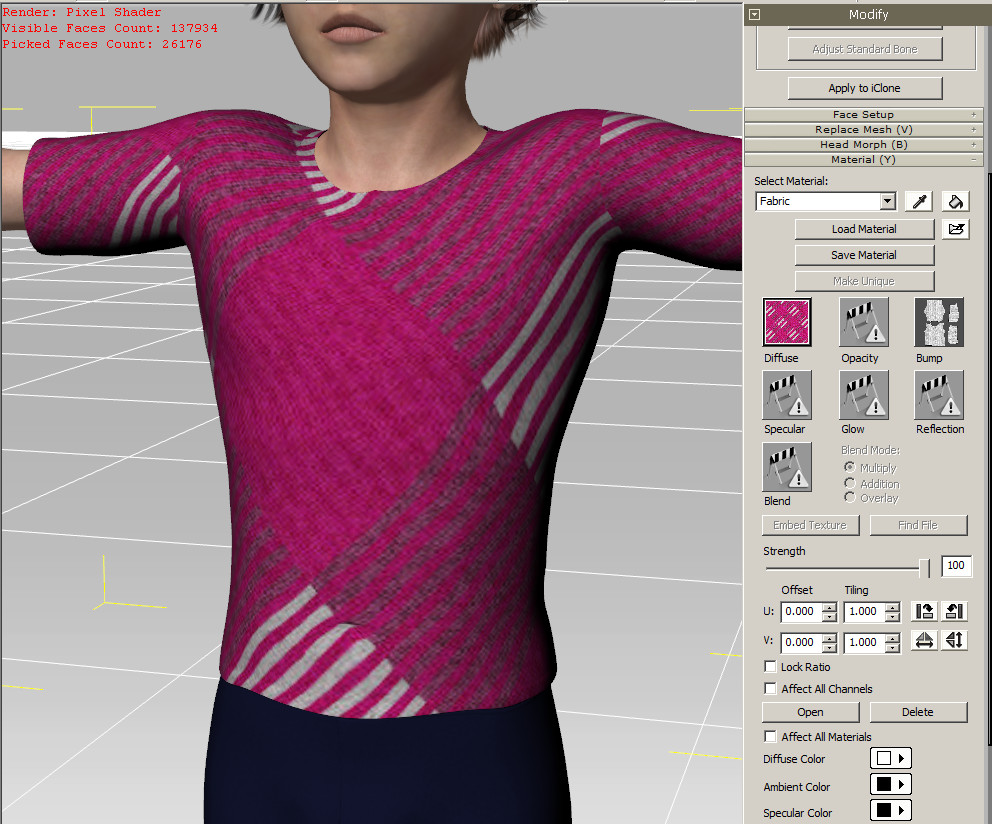Click the Open texture button
The height and width of the screenshot is (824, 992).
click(810, 712)
